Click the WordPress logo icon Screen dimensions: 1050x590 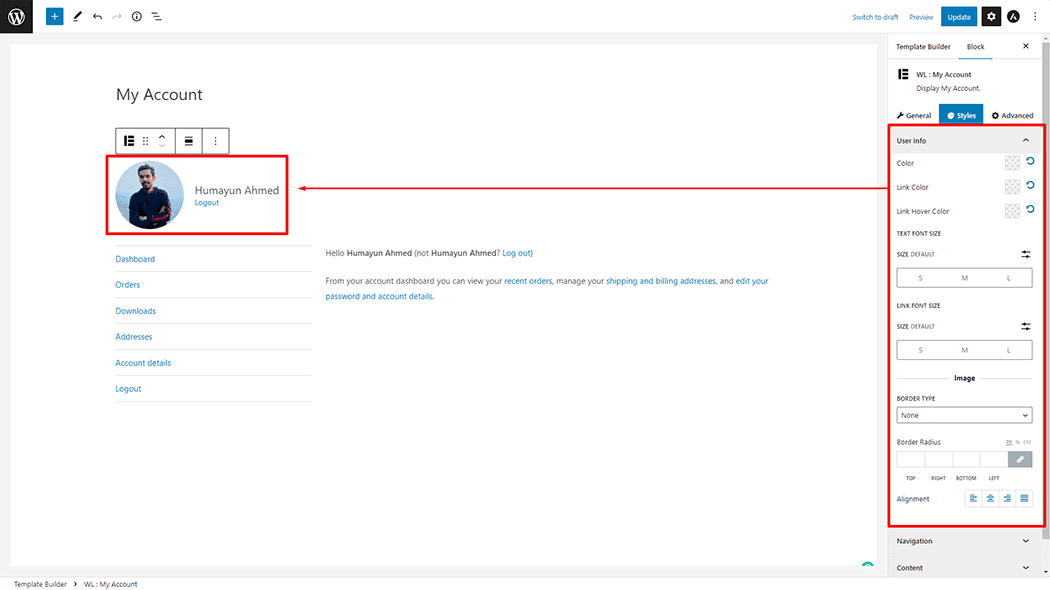(16, 16)
